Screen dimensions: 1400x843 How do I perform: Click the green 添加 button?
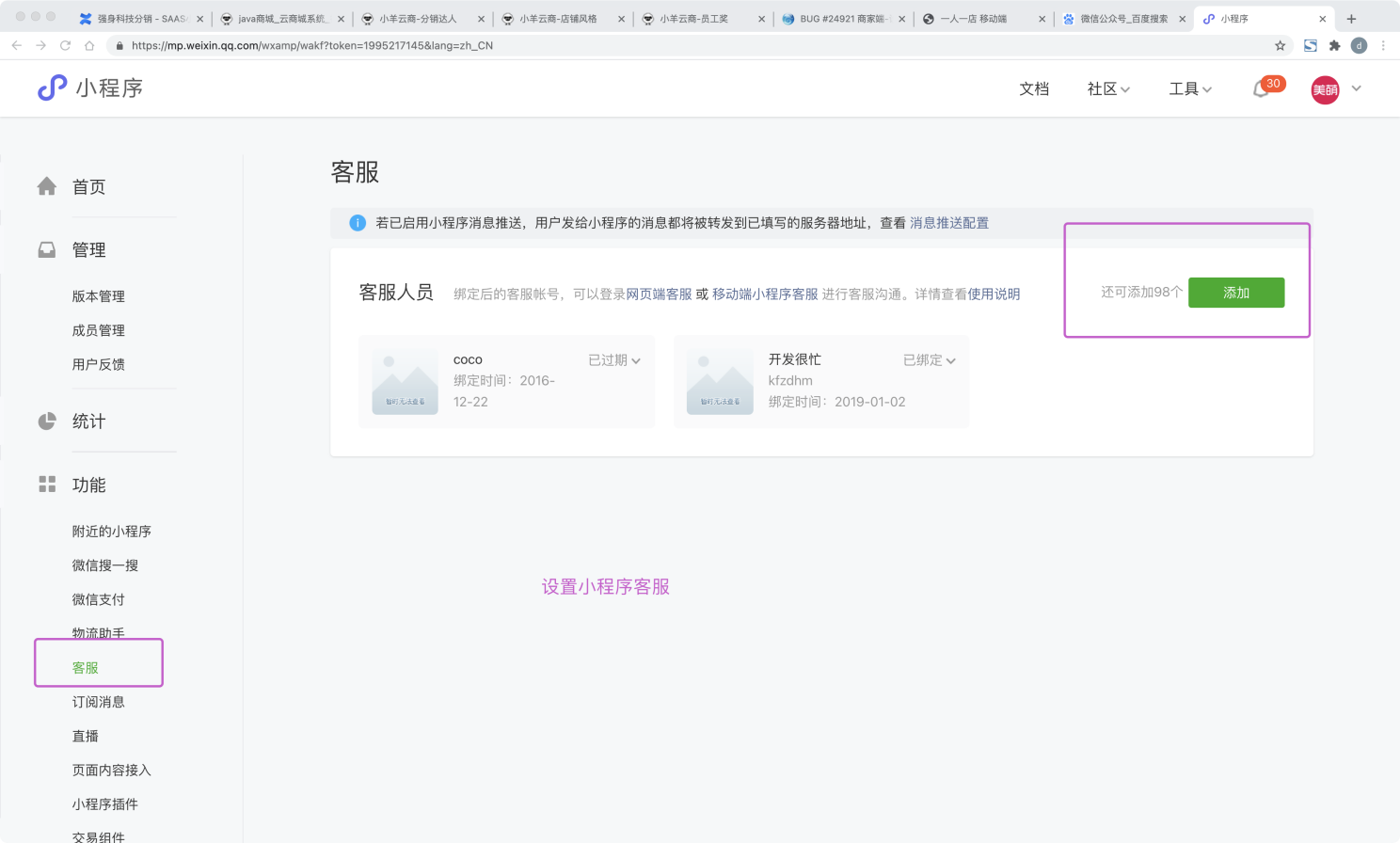click(1235, 293)
